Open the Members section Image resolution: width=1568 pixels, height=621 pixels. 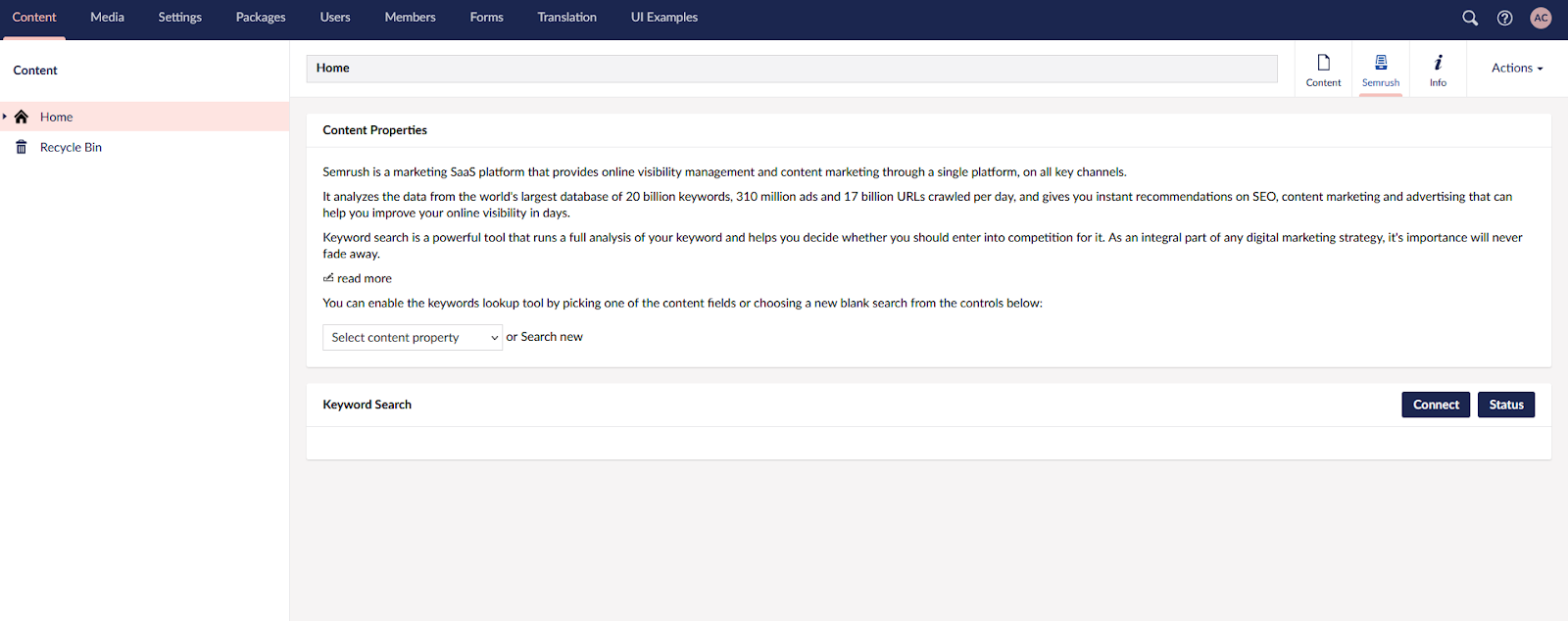pos(410,18)
